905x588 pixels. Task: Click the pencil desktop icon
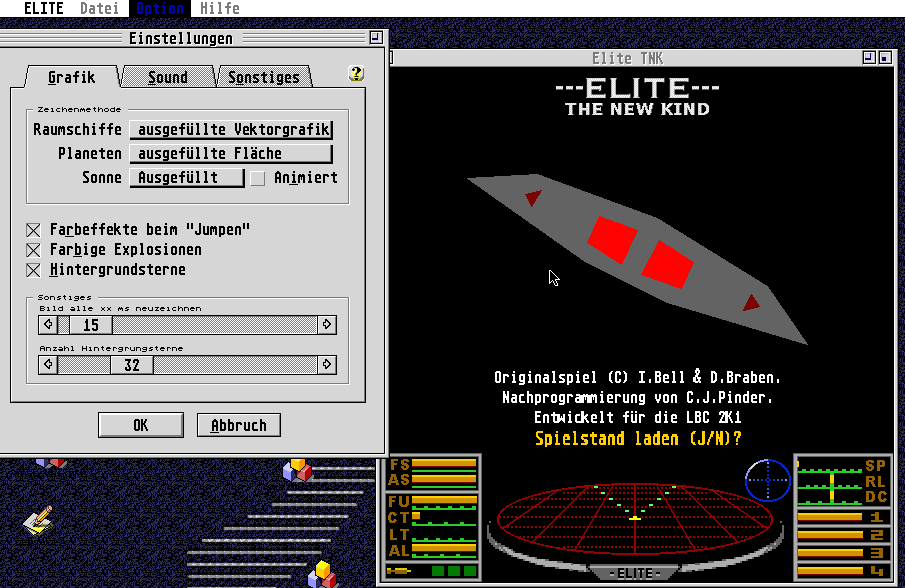pos(39,518)
